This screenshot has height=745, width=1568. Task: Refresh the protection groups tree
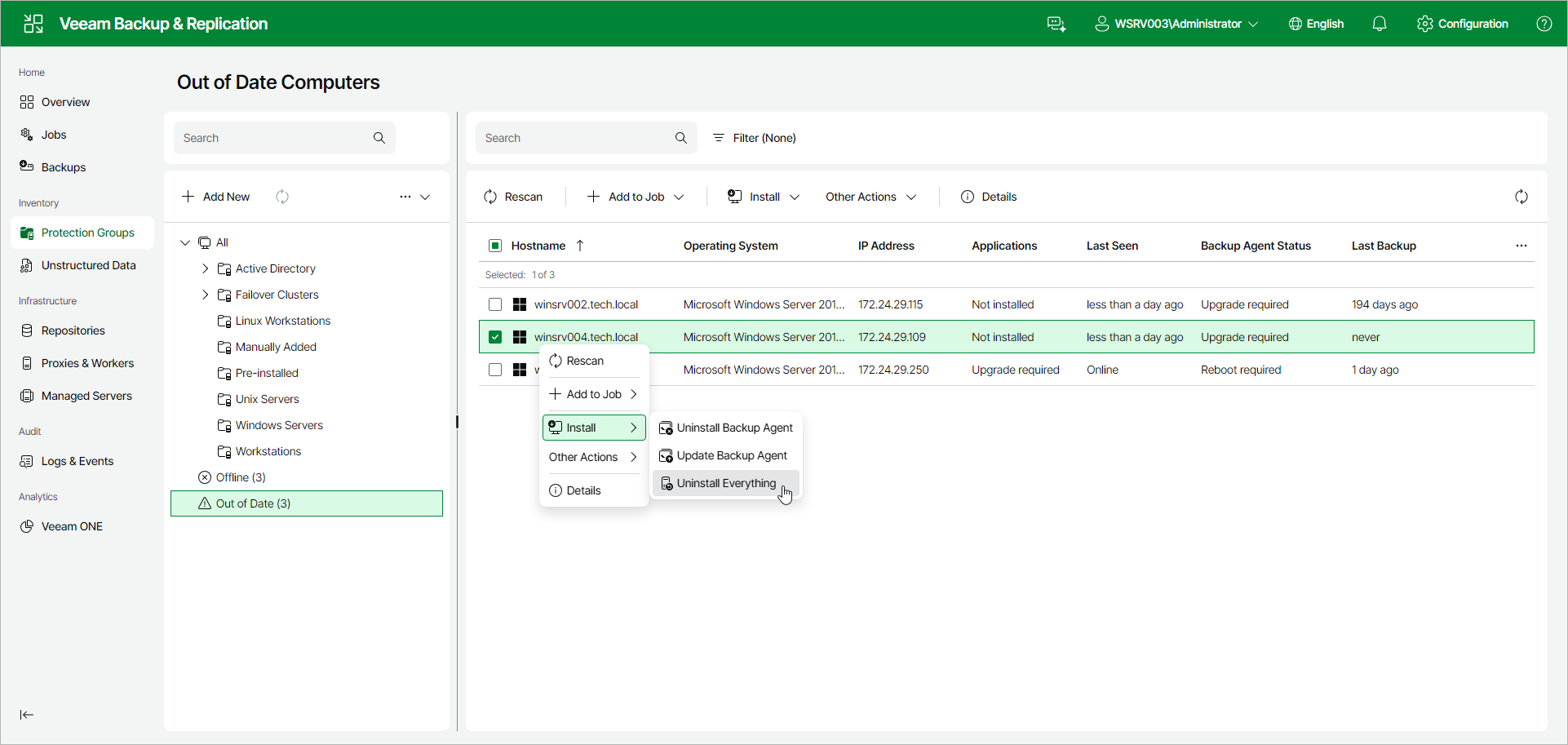pyautogui.click(x=282, y=197)
